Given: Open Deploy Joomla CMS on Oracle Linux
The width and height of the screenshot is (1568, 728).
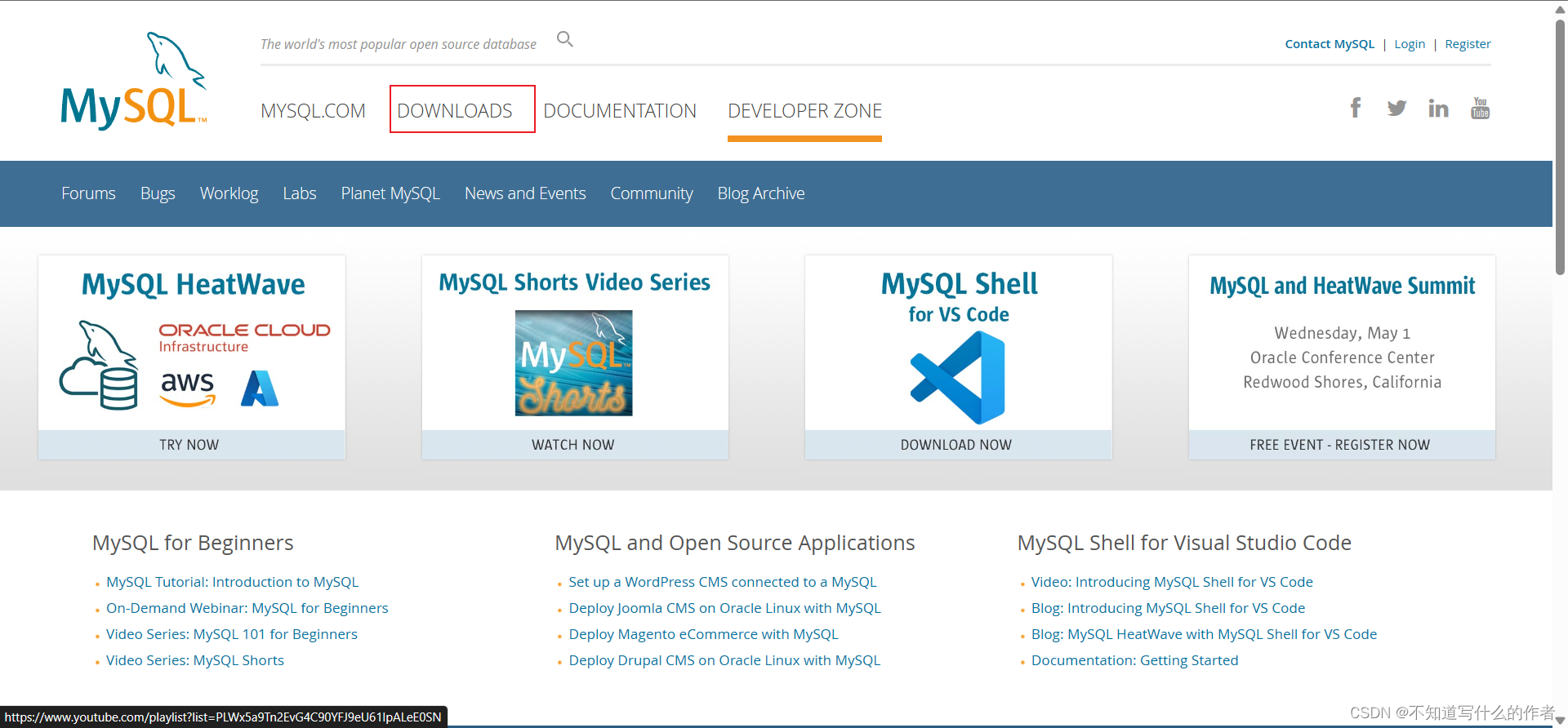Looking at the screenshot, I should (x=724, y=608).
